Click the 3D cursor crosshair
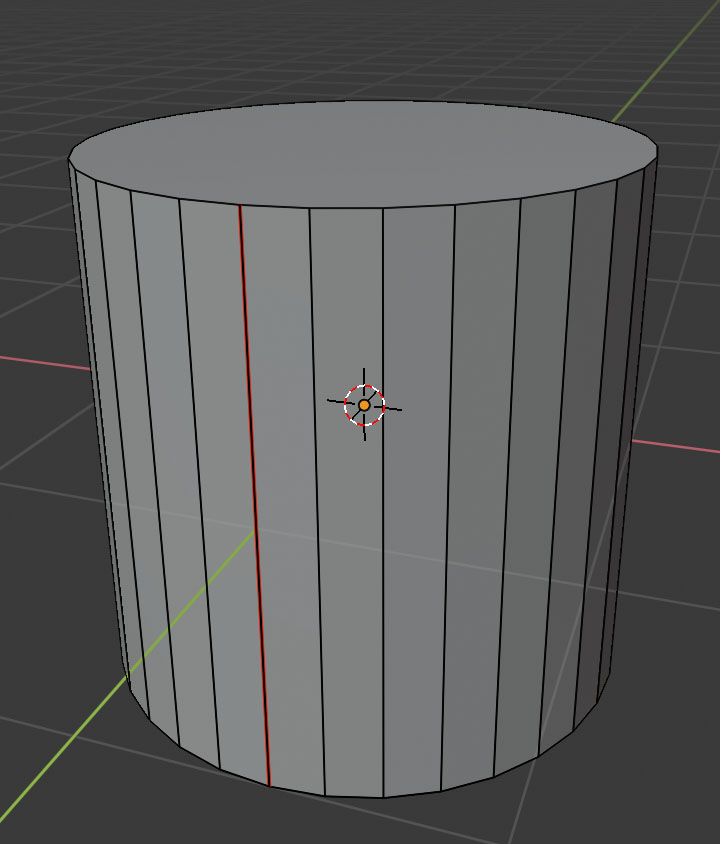Viewport: 720px width, 844px height. [x=364, y=405]
